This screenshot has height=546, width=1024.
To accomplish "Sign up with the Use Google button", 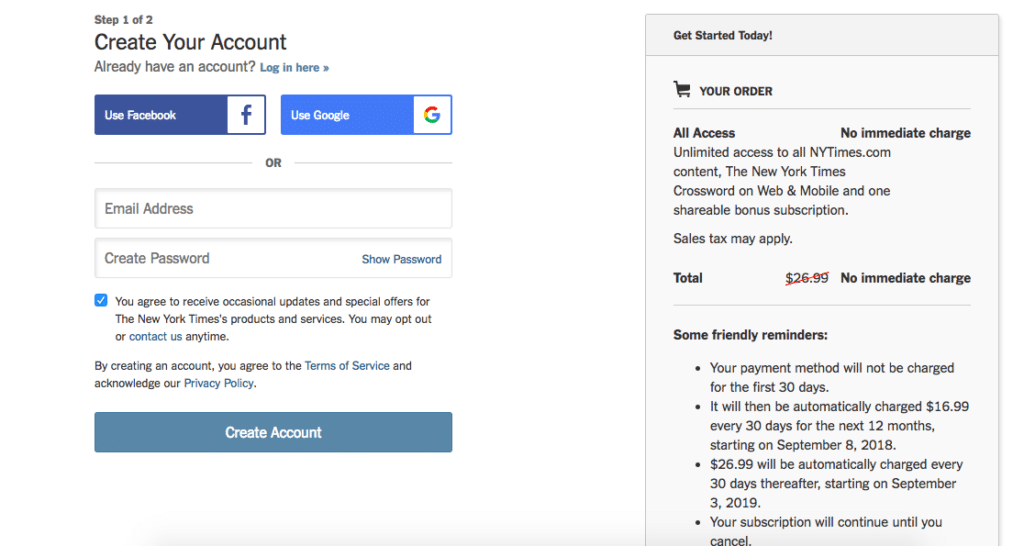I will tap(366, 115).
